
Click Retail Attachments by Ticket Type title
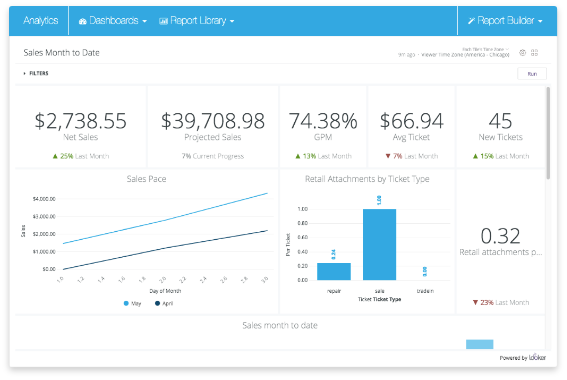pos(367,179)
